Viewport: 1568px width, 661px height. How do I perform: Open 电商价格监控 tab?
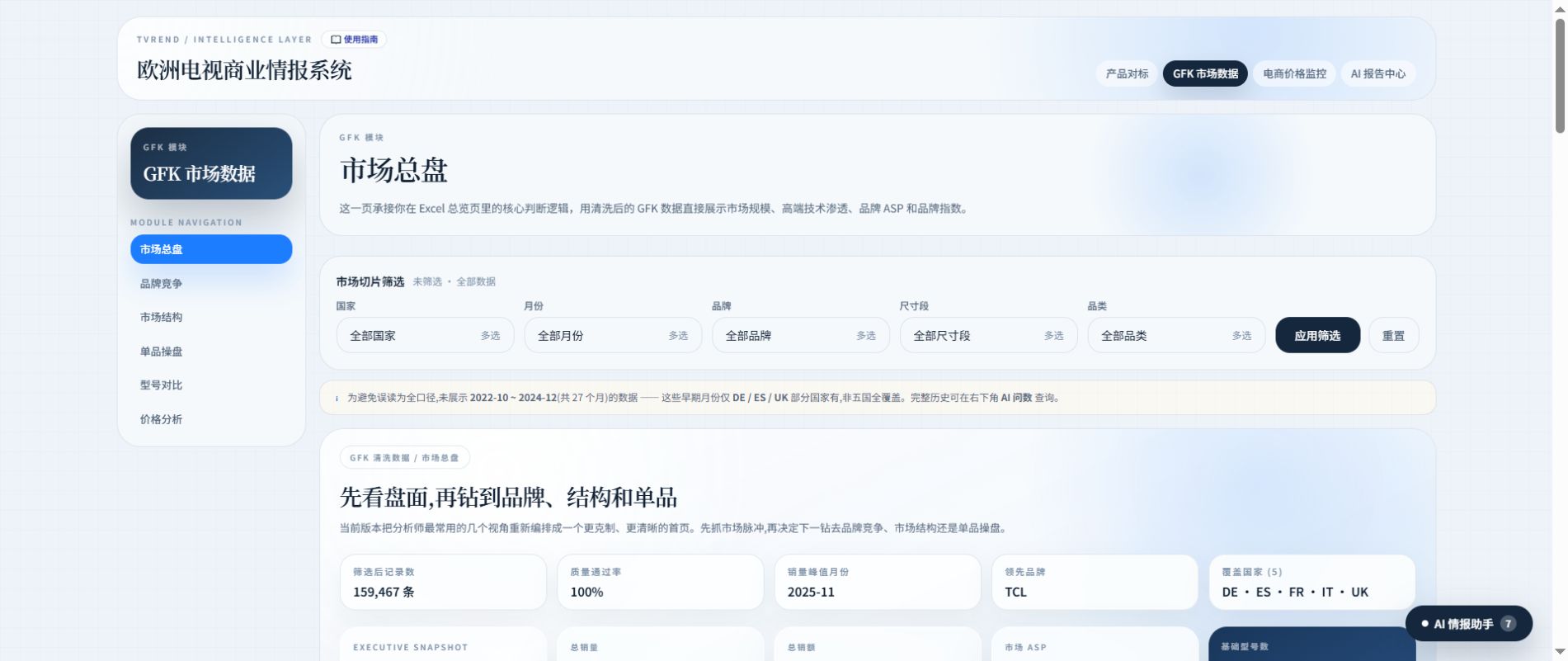1294,73
